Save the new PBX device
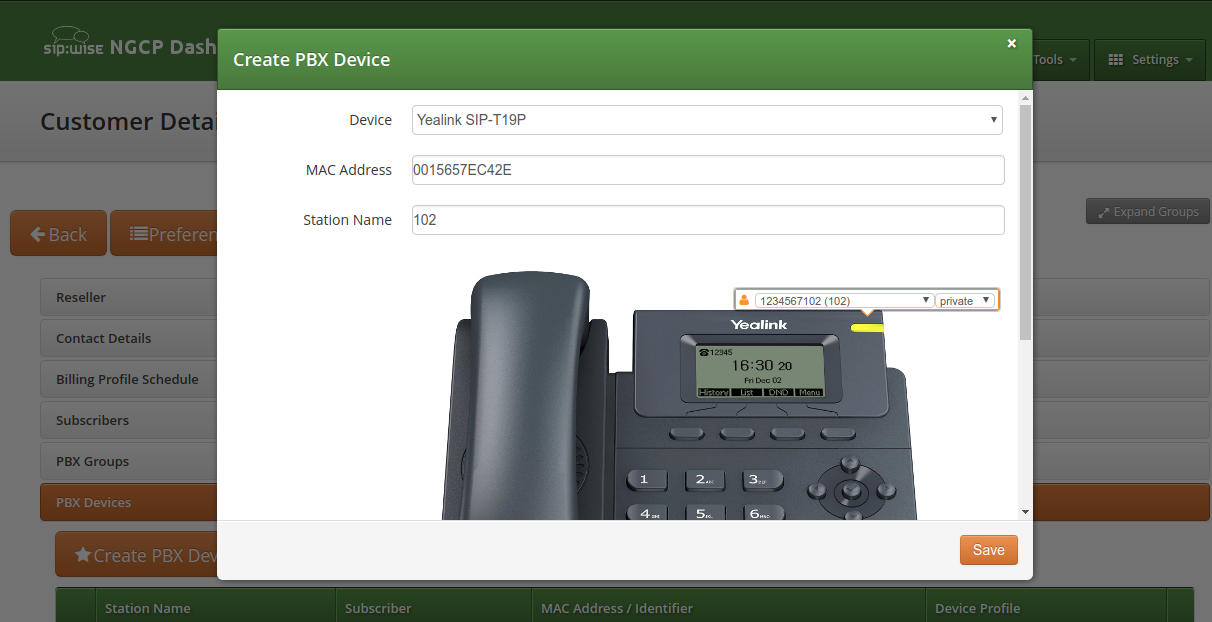 [x=988, y=550]
